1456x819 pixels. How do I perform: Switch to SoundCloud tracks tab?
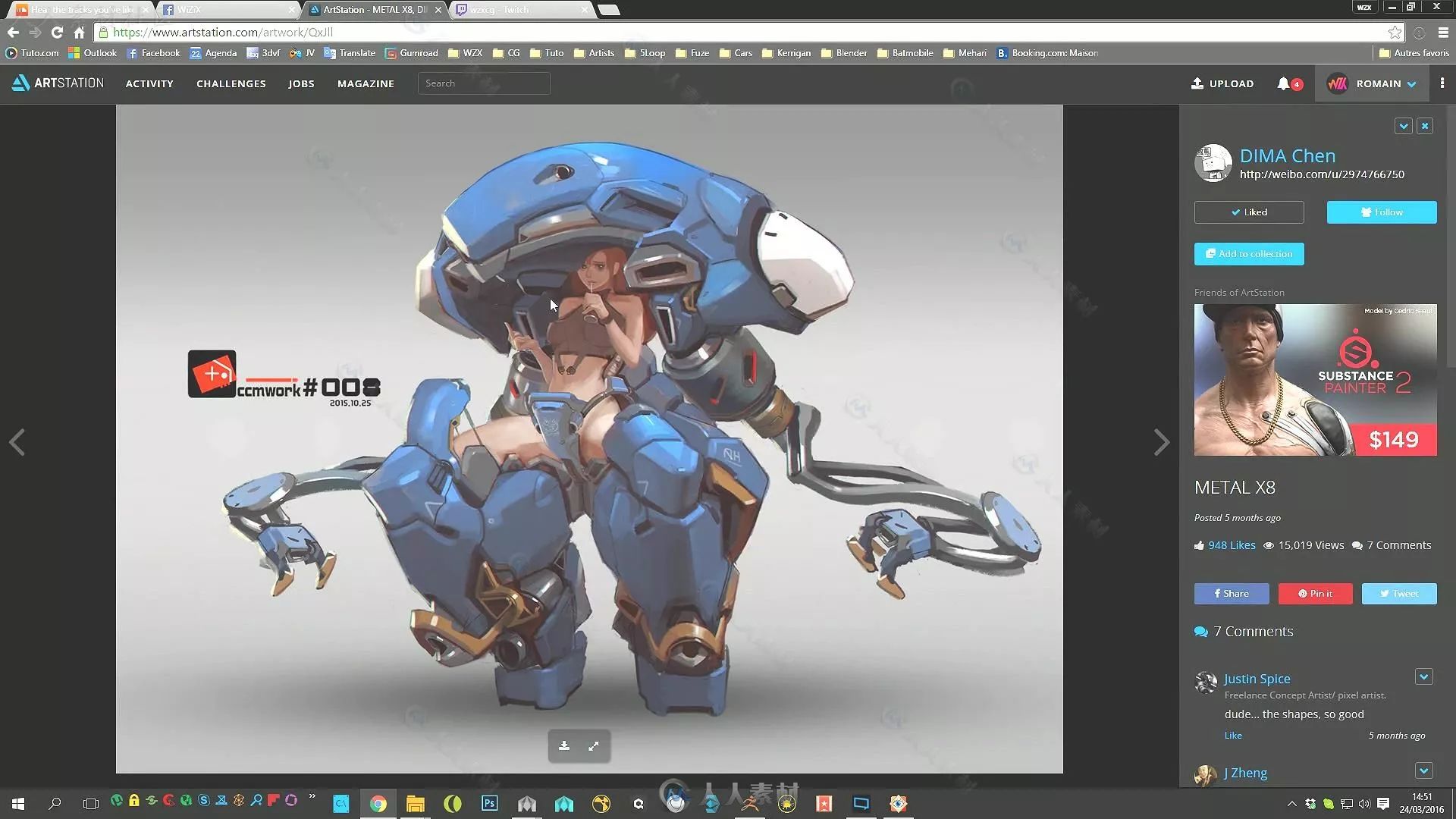coord(81,10)
